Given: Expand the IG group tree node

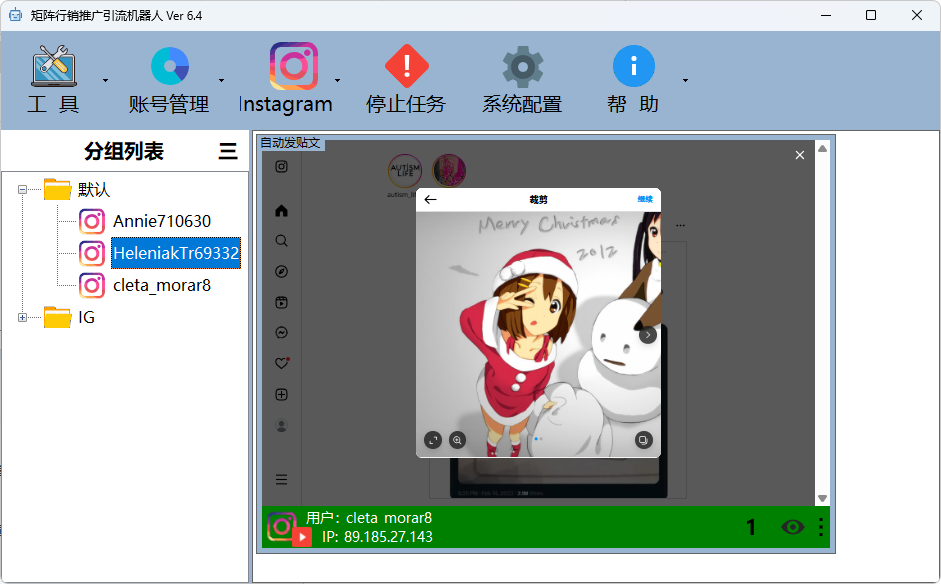Looking at the screenshot, I should click(22, 318).
